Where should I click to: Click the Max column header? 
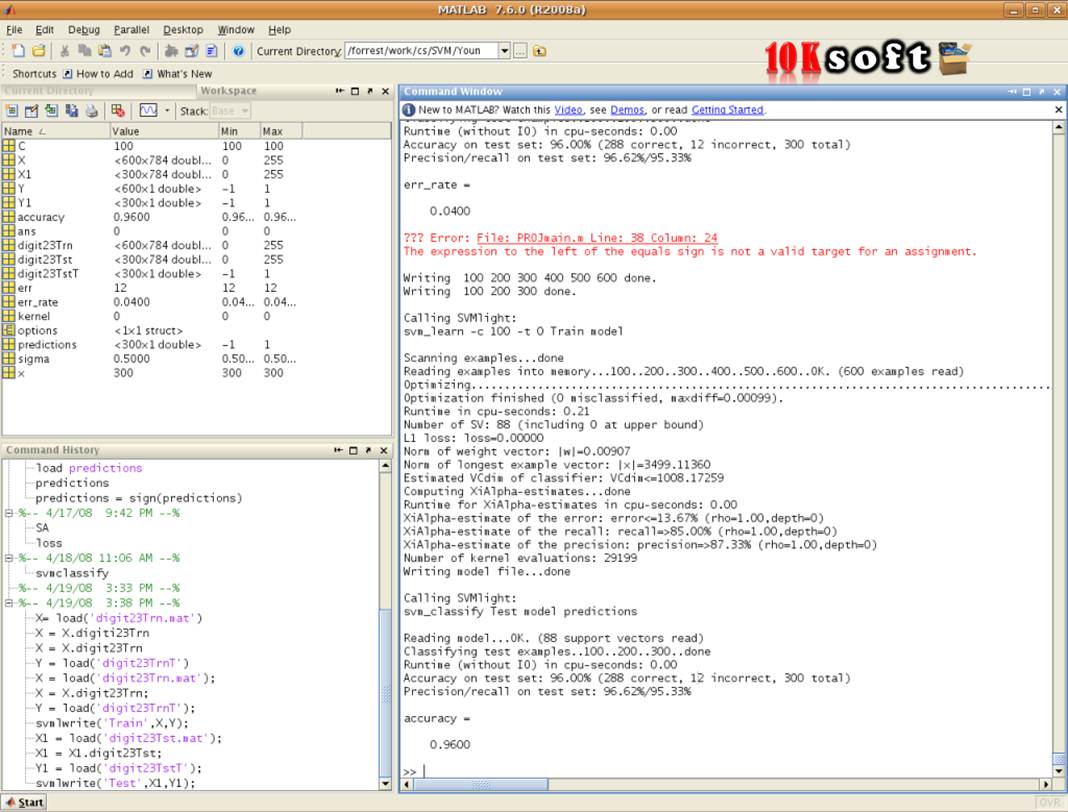281,131
